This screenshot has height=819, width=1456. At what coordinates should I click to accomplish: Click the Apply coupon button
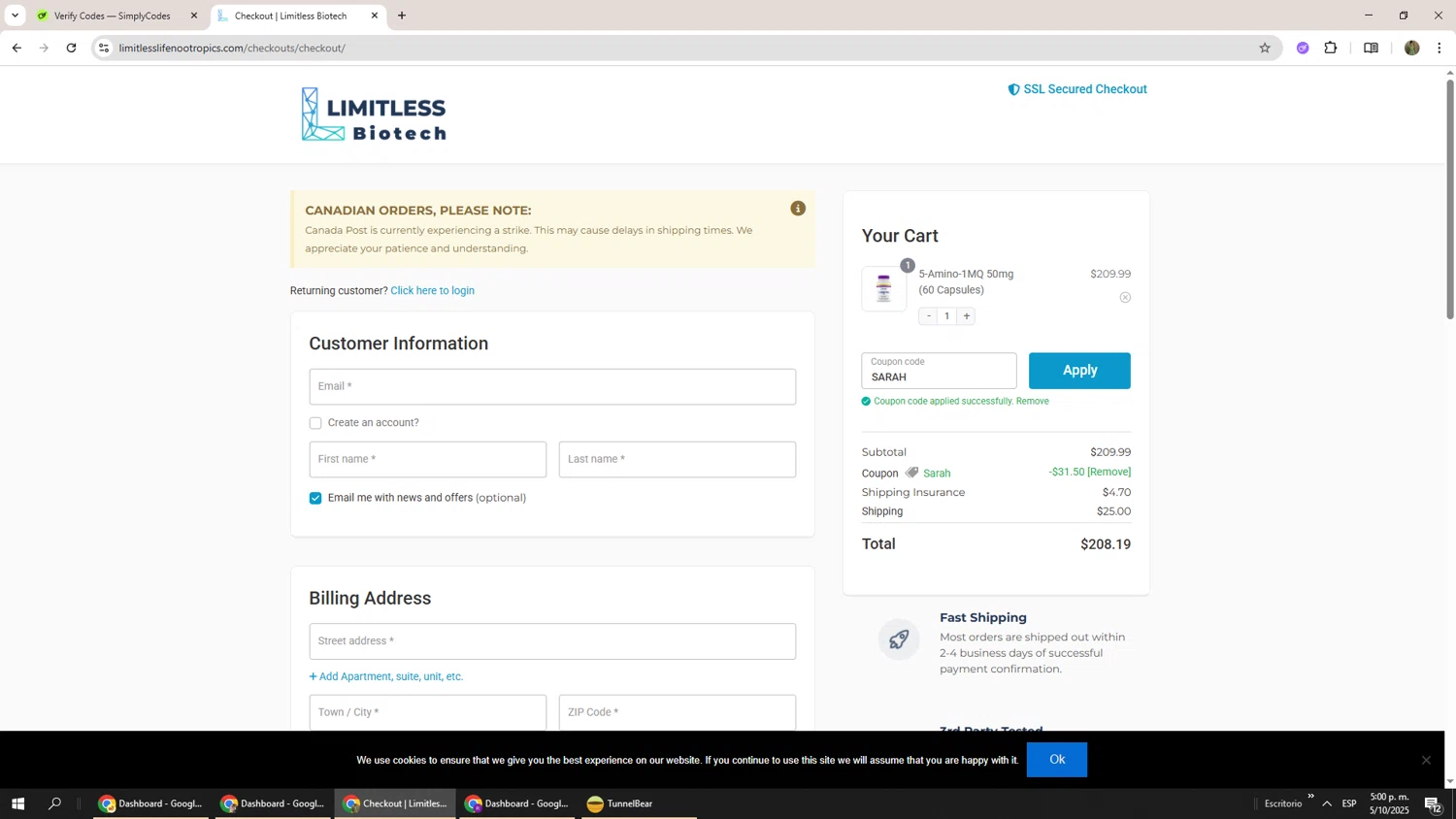(x=1079, y=371)
